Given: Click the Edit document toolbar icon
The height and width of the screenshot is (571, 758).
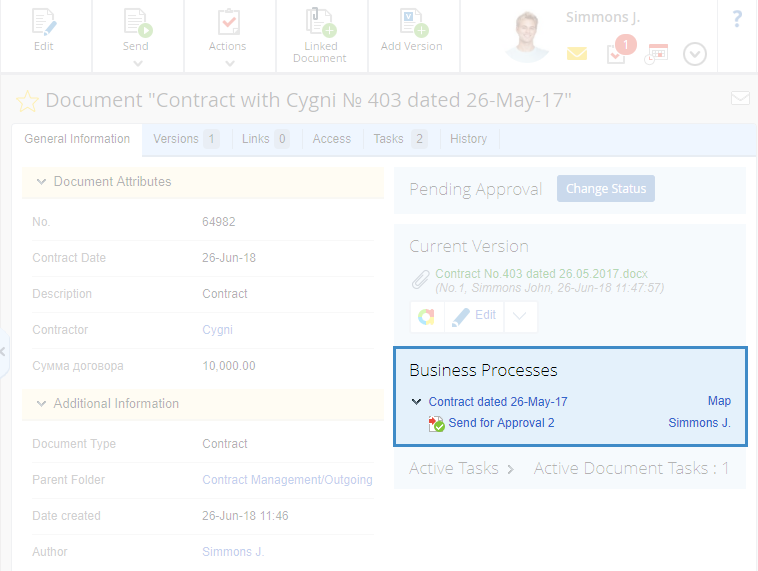Looking at the screenshot, I should (x=44, y=25).
